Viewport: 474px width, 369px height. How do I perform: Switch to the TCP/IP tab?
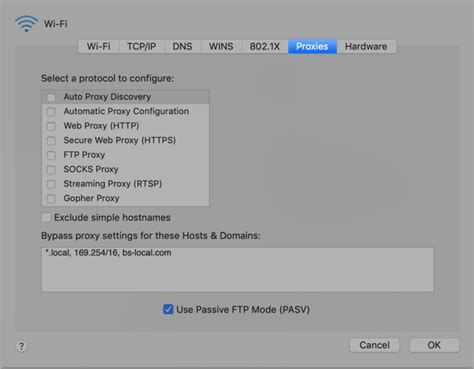(142, 46)
